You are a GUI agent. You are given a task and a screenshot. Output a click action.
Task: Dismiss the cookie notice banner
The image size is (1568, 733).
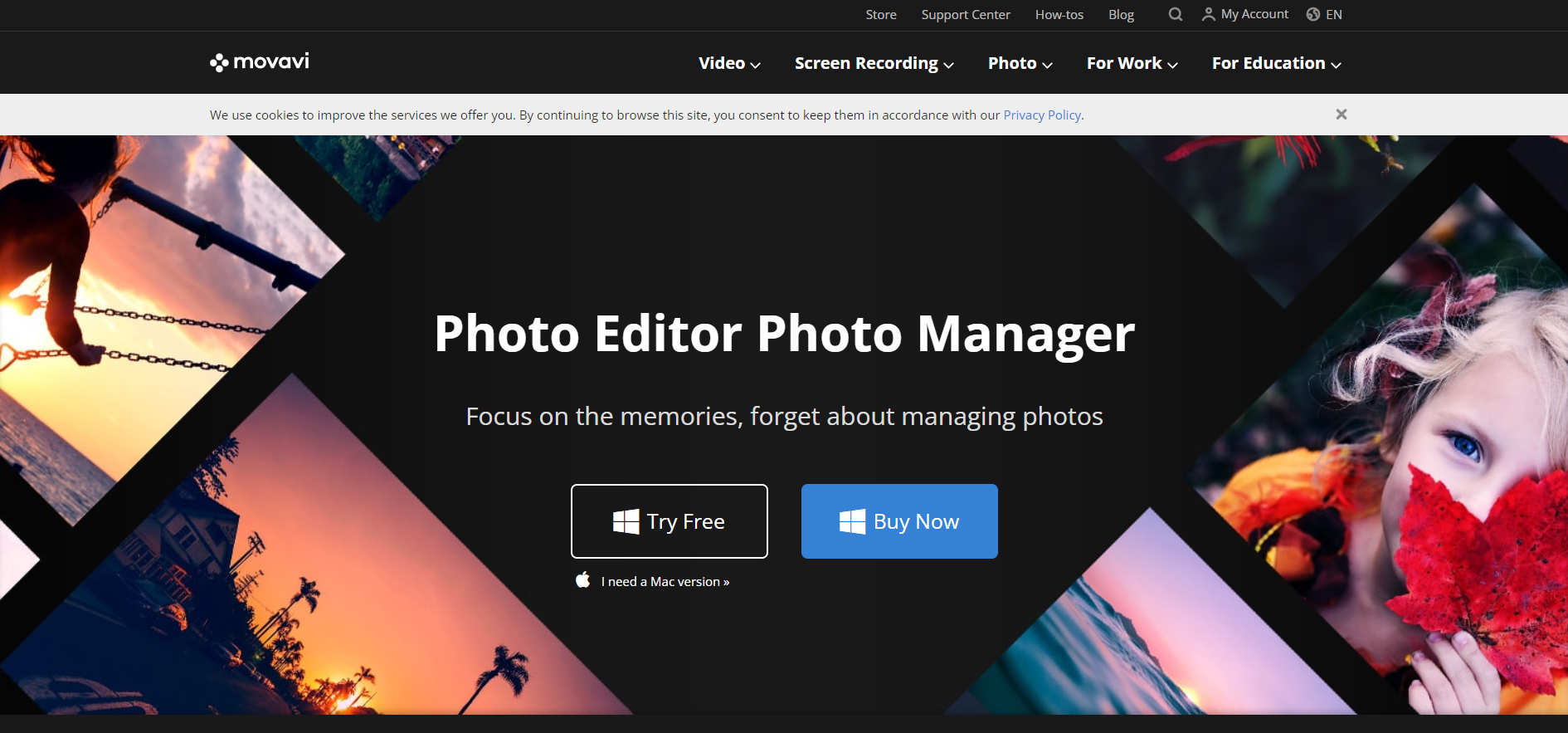tap(1341, 115)
